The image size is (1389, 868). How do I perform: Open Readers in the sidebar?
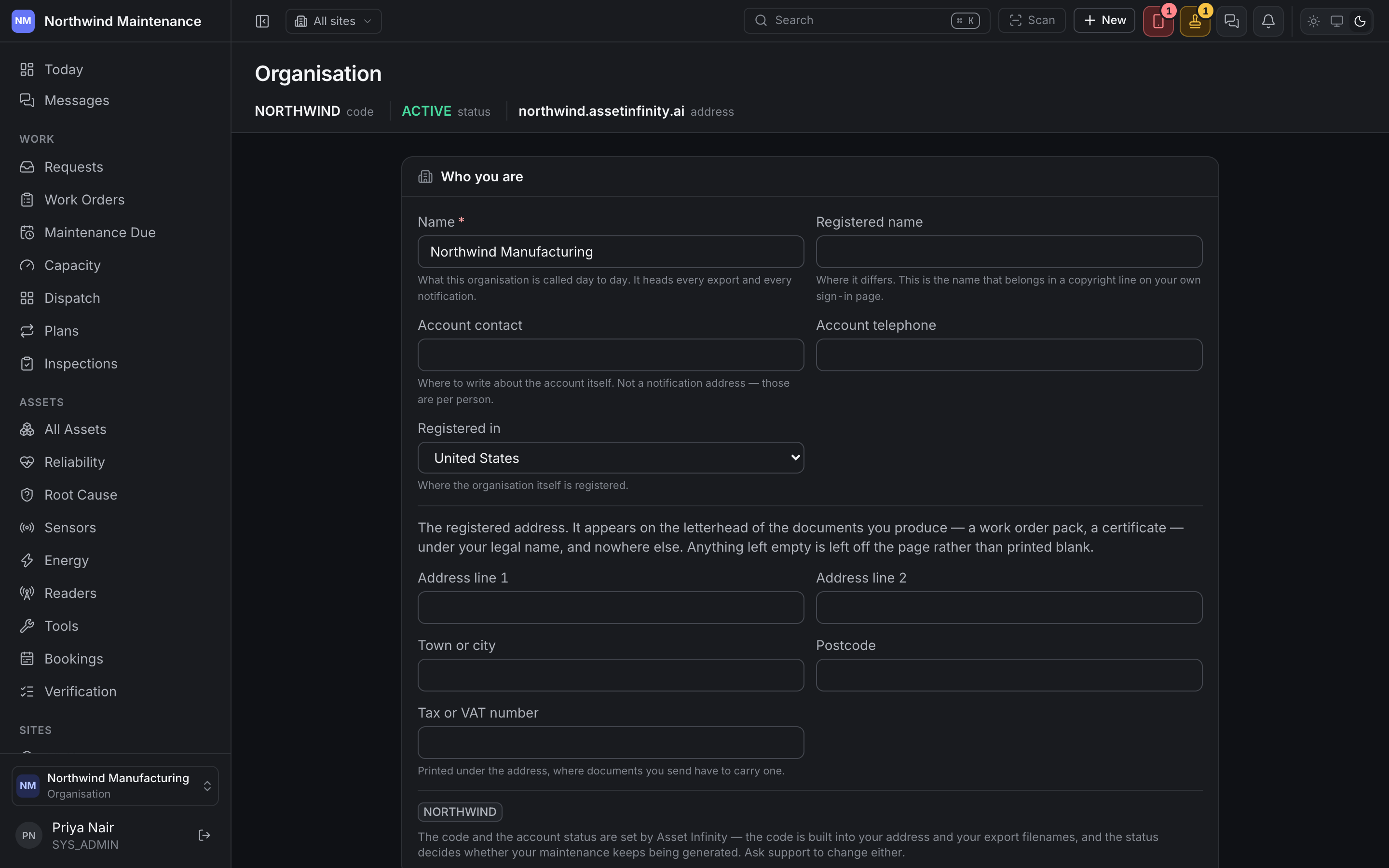coord(115,593)
